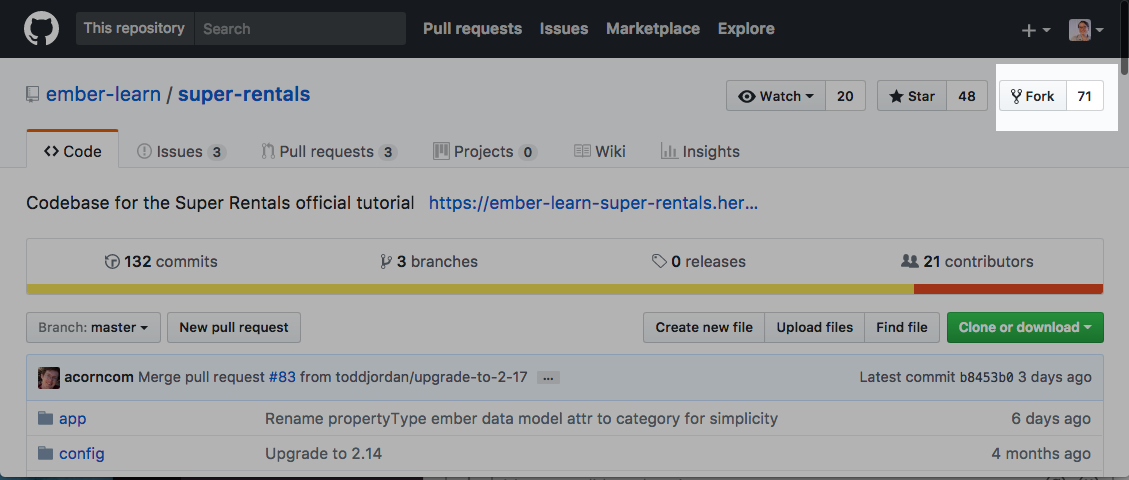Open the Rename propertyType commit message
Screen dimensions: 1129x480
click(x=521, y=418)
